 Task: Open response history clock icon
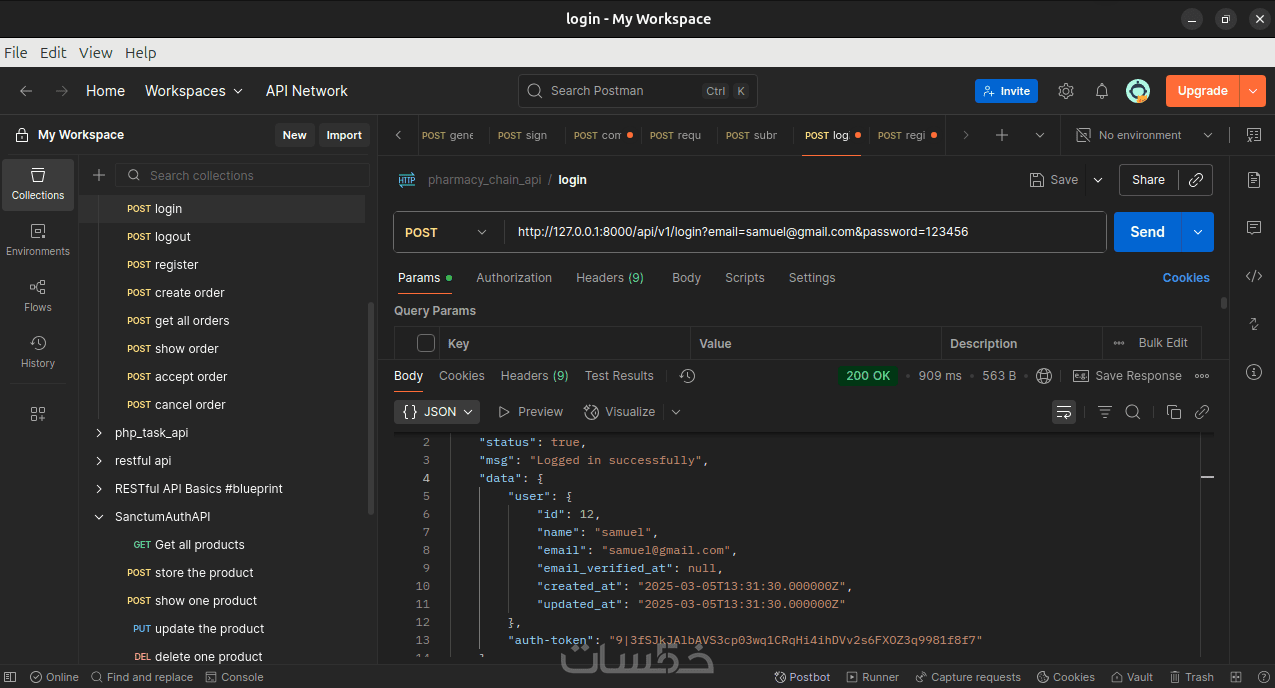point(687,376)
